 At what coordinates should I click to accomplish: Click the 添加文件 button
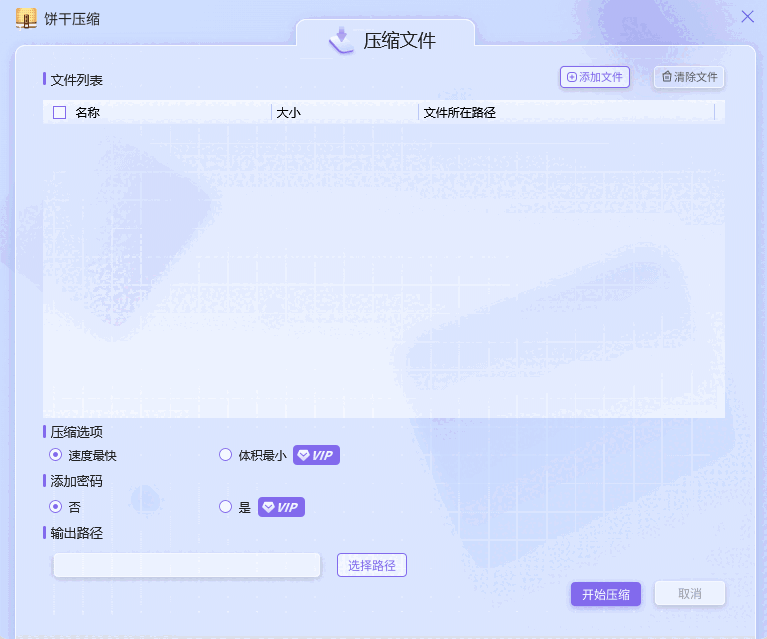595,77
